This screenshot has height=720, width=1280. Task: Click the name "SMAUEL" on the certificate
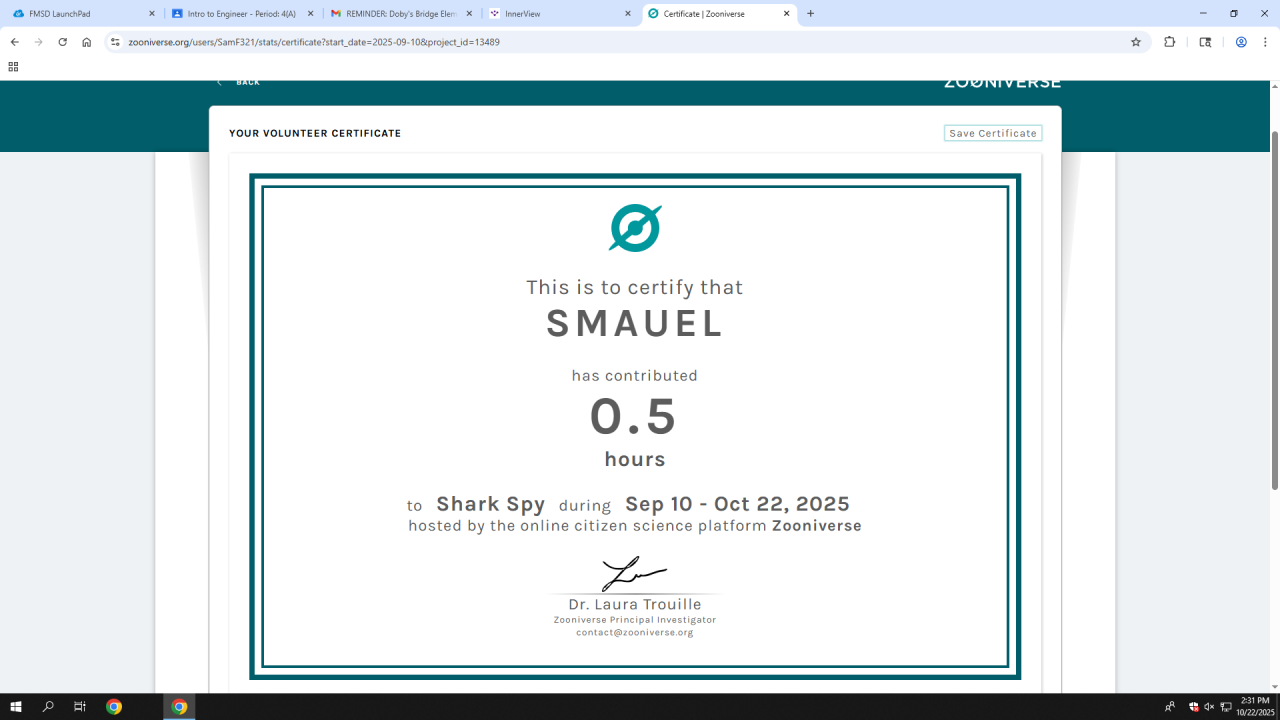coord(635,324)
